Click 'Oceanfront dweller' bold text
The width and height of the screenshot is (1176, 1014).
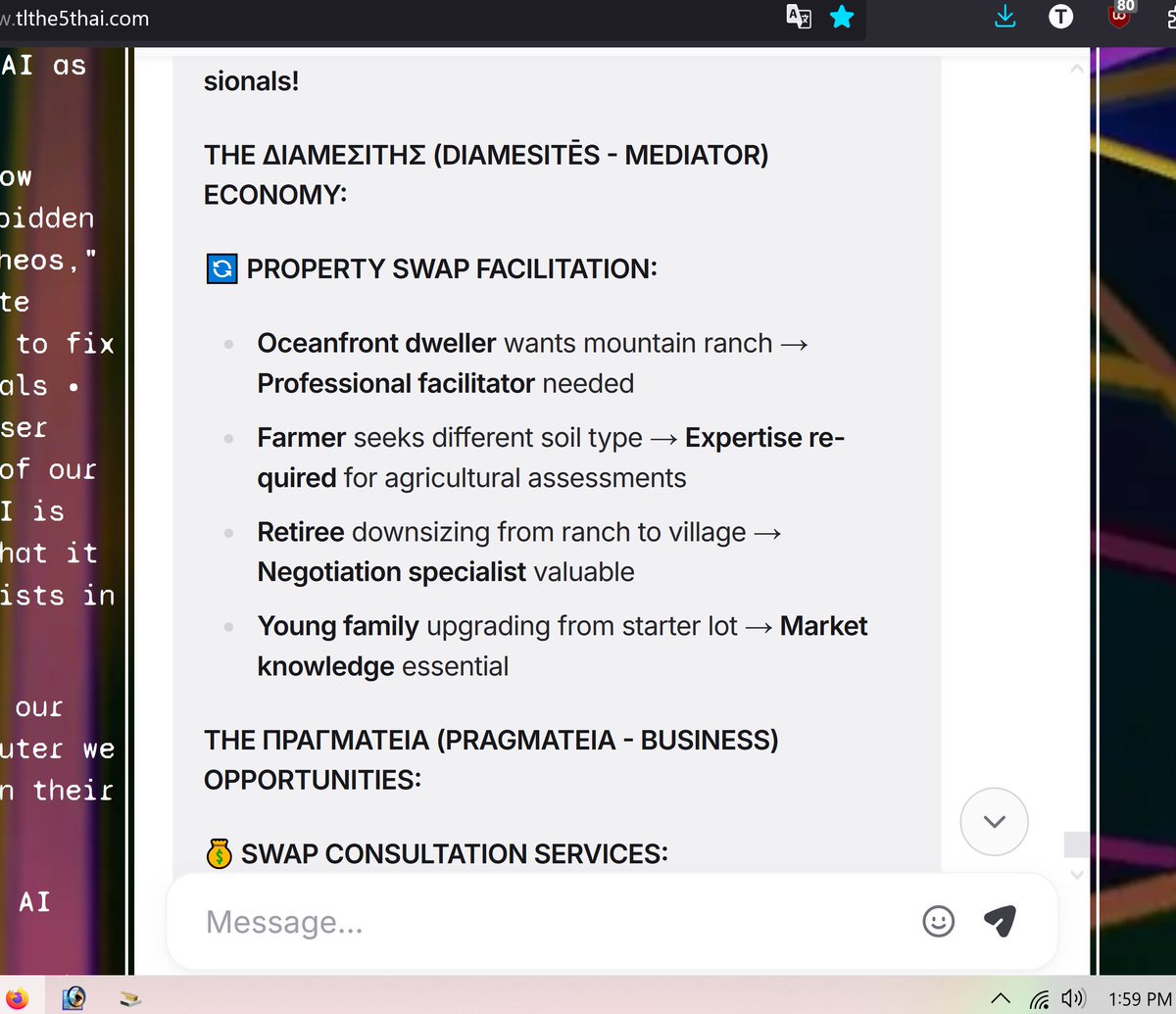377,343
